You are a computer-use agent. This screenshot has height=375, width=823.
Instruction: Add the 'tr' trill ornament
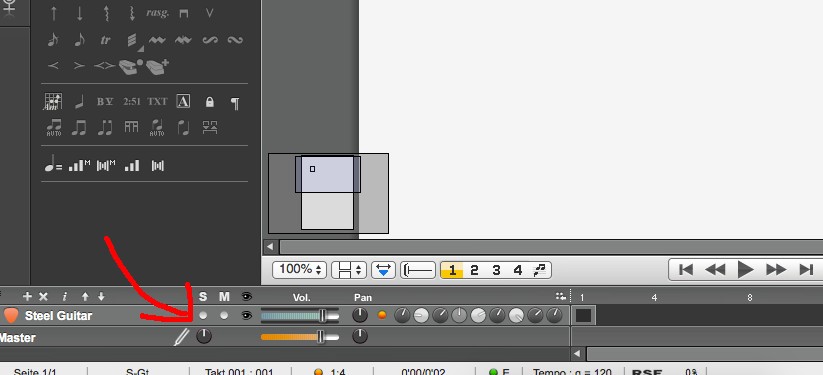pos(105,40)
